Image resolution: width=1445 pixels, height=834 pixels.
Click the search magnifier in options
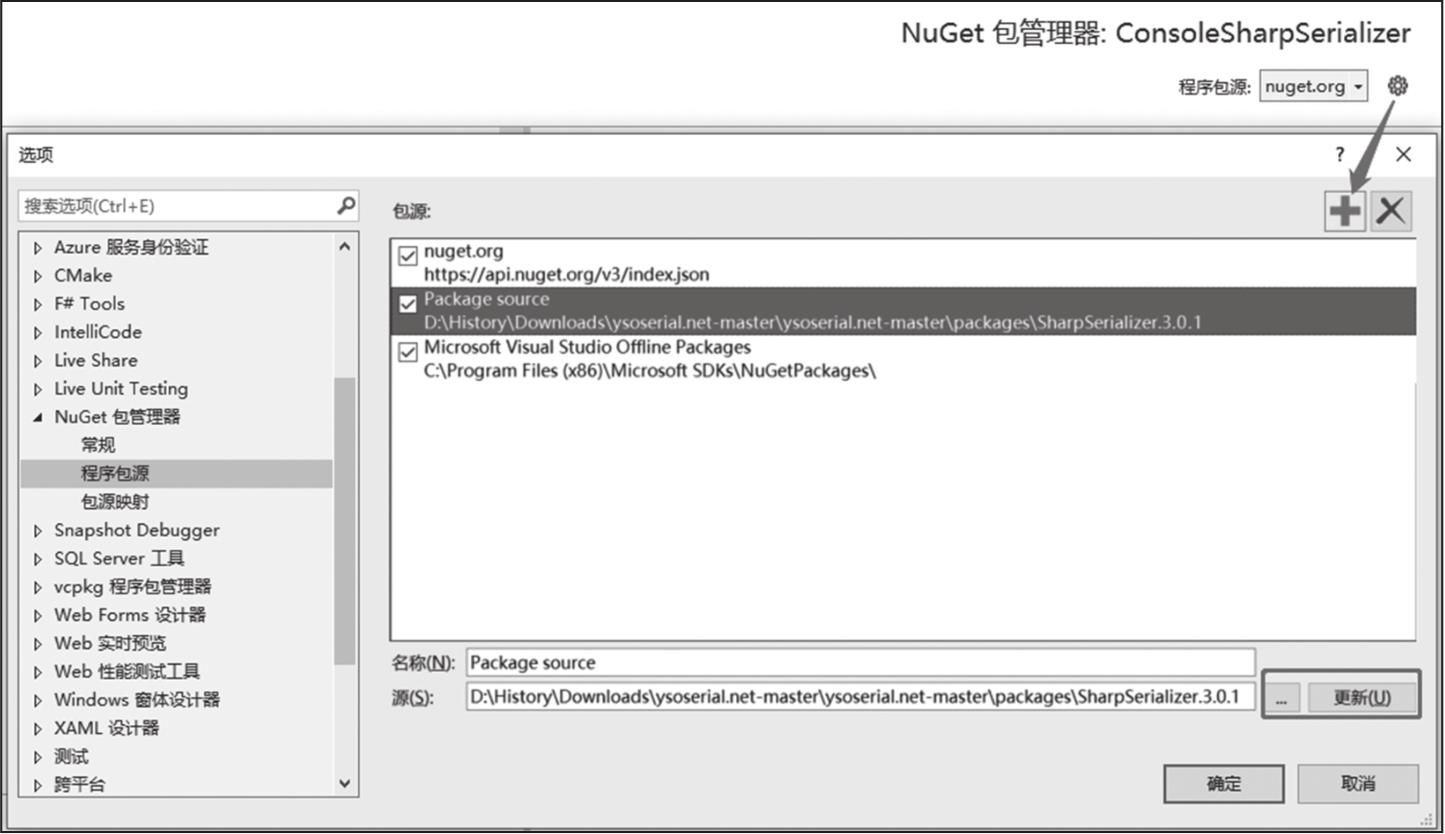pyautogui.click(x=345, y=206)
